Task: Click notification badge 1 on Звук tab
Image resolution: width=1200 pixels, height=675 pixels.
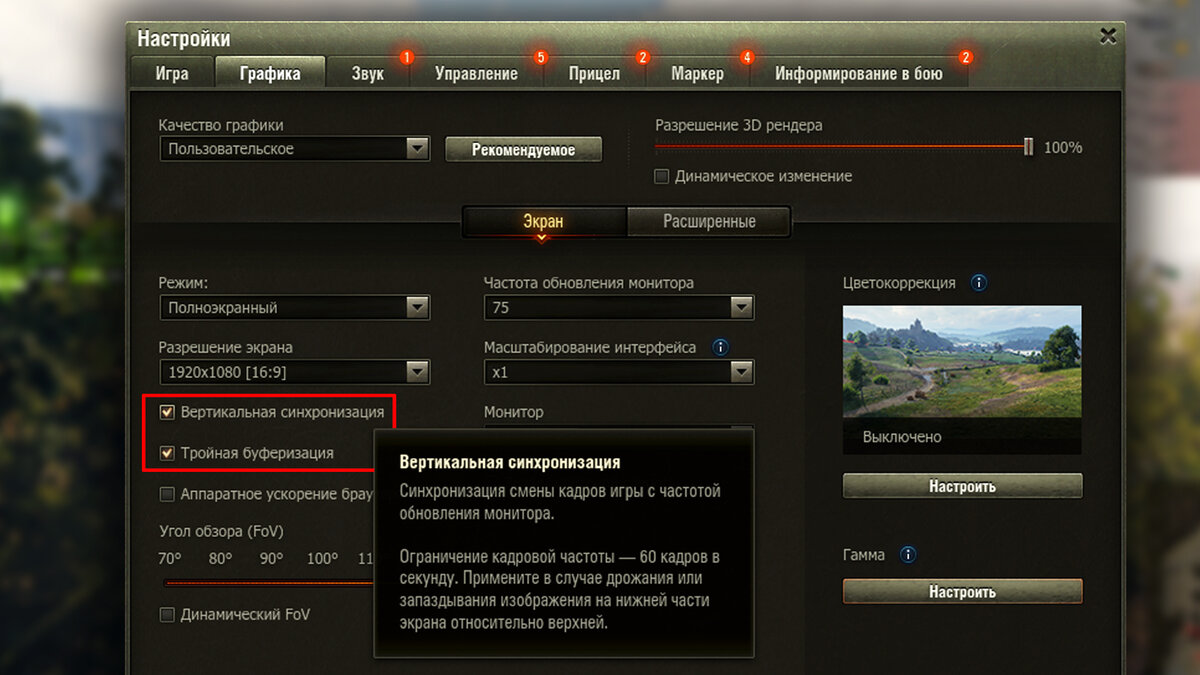Action: [x=407, y=57]
